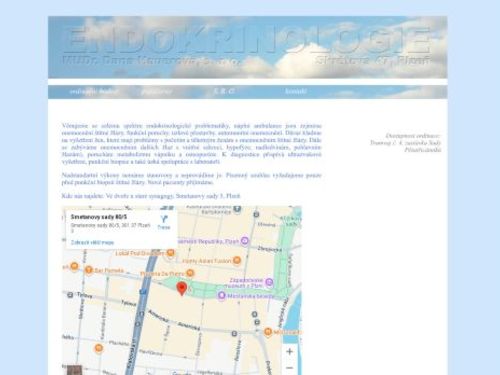Click the Měšťanská beseda purple marker
The image size is (500, 375).
pos(222,295)
